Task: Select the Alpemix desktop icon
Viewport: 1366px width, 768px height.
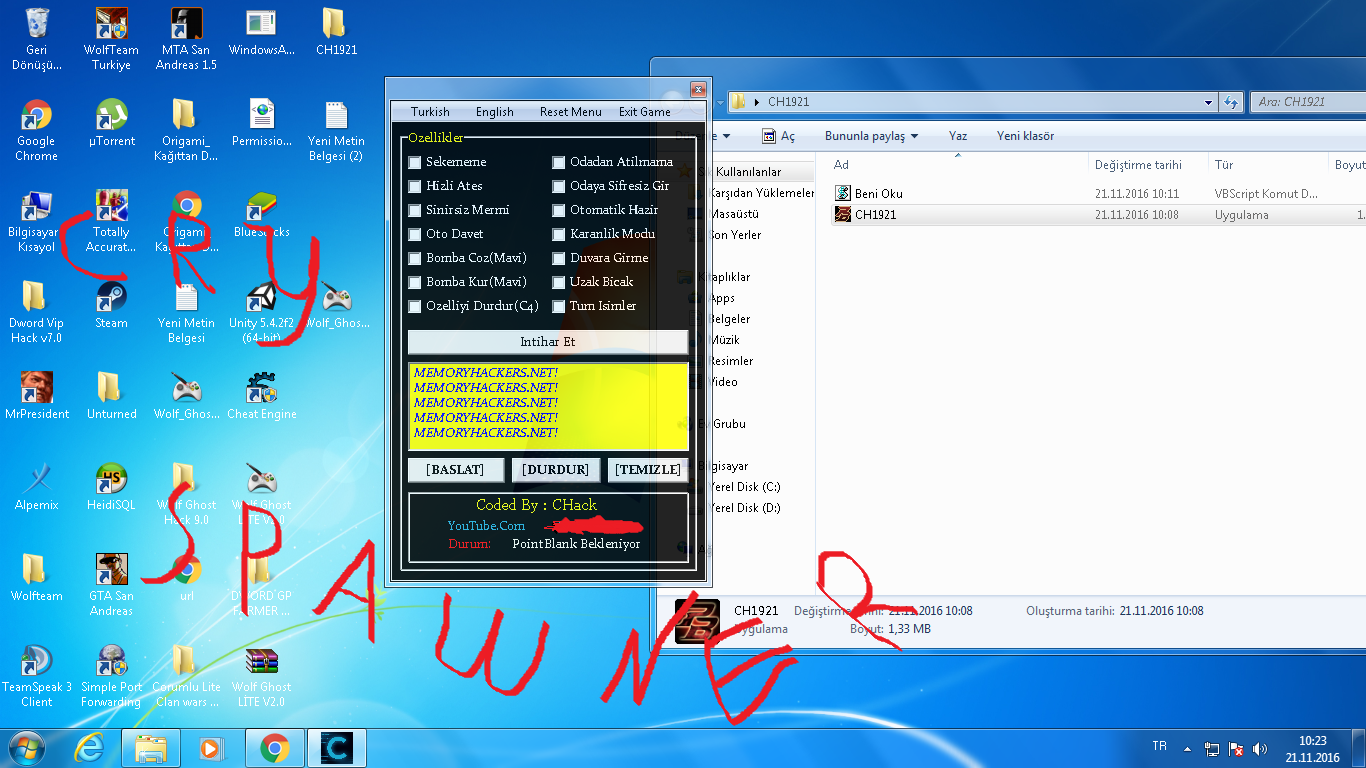Action: (36, 487)
